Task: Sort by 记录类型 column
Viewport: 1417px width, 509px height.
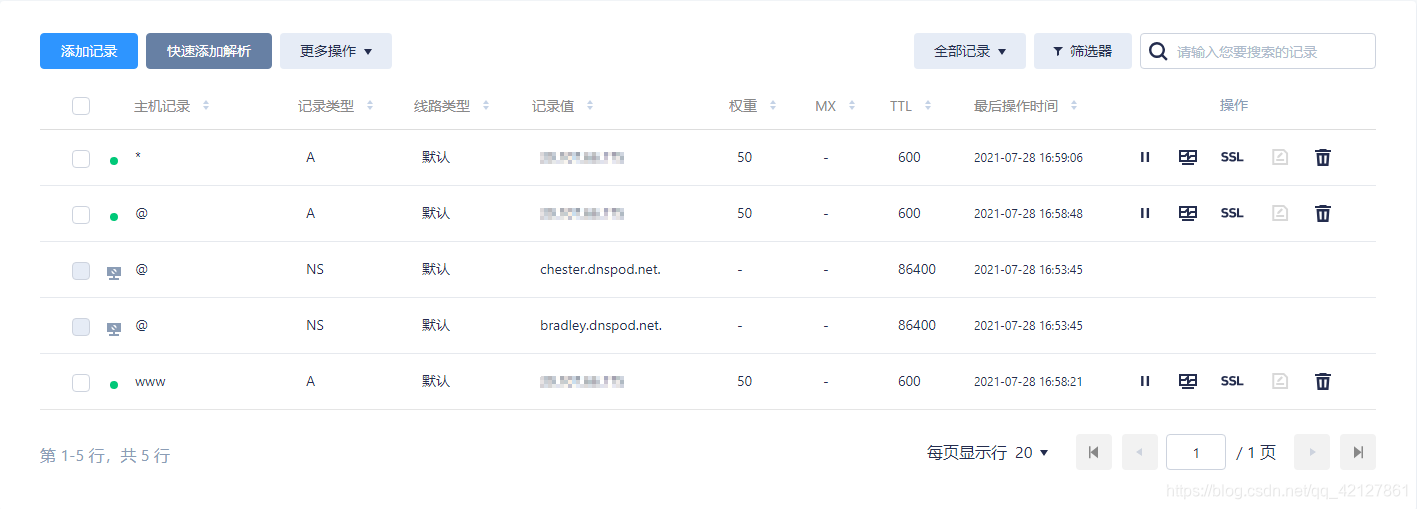Action: click(x=370, y=105)
